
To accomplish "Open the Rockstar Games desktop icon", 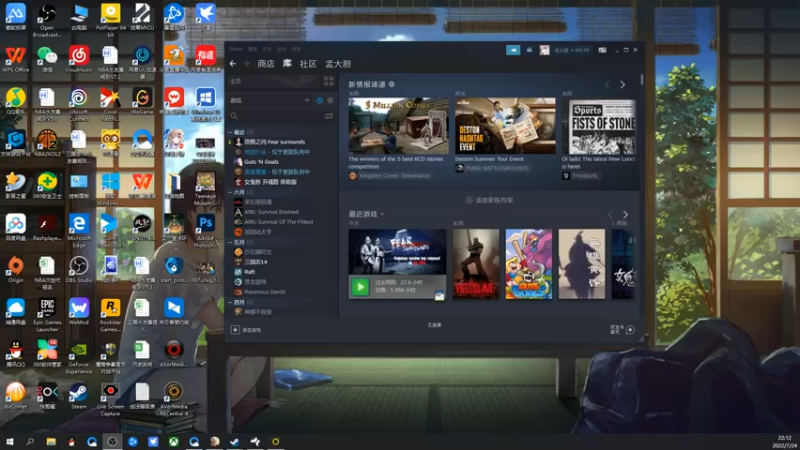I will click(111, 315).
